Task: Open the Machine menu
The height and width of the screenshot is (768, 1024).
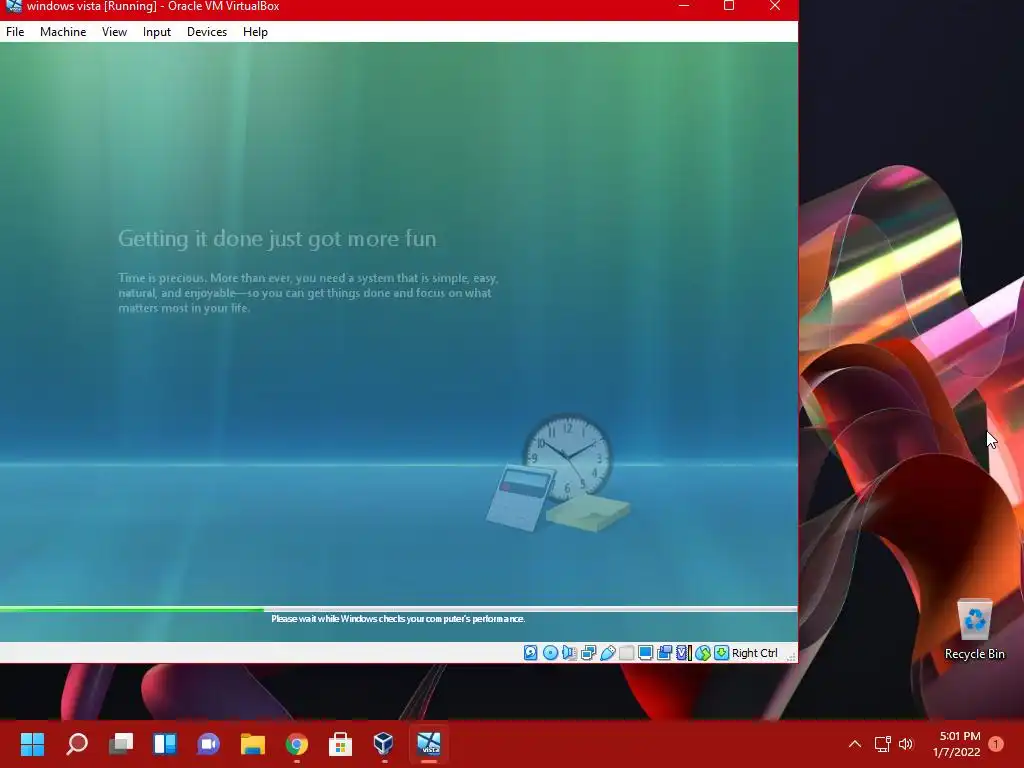Action: tap(63, 31)
